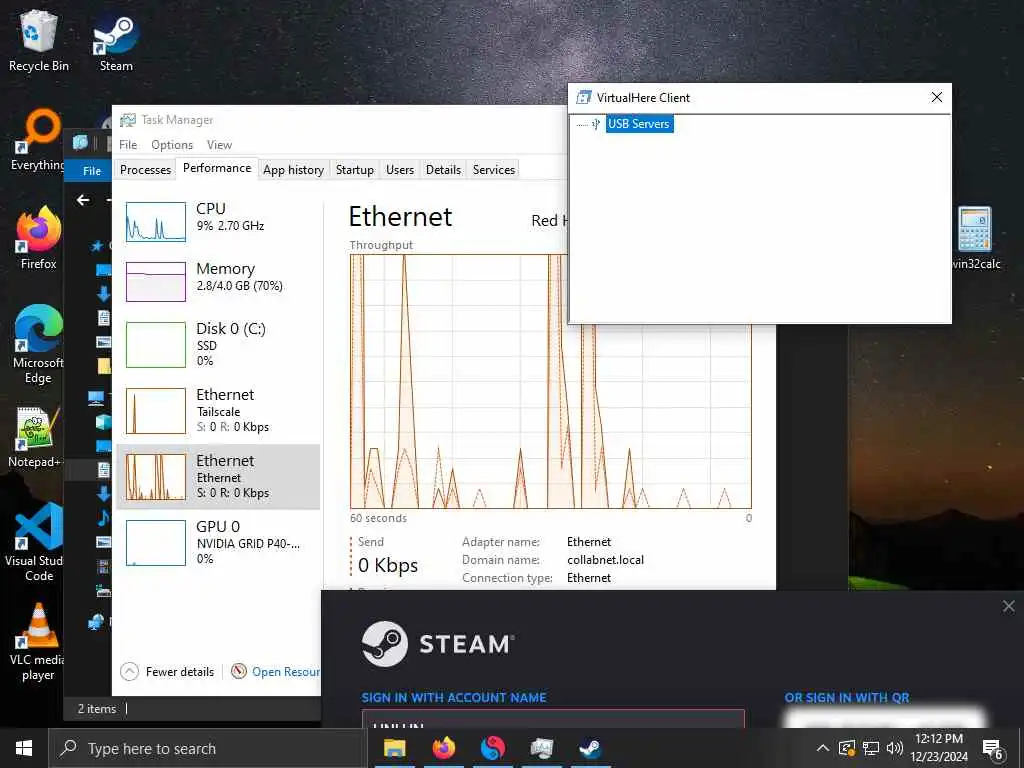Open Task Manager File menu
The width and height of the screenshot is (1024, 768).
pos(128,144)
